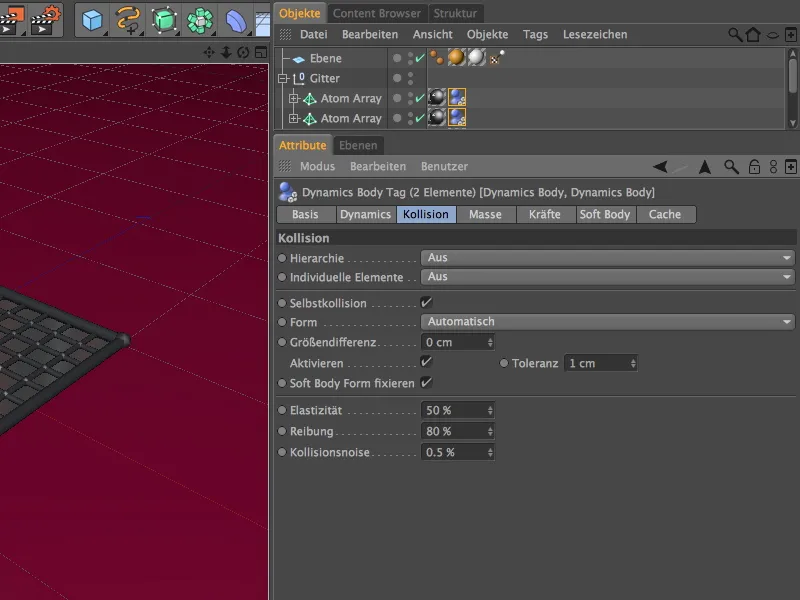
Task: Adjust Toleranz value stepper arrows
Action: coord(633,363)
